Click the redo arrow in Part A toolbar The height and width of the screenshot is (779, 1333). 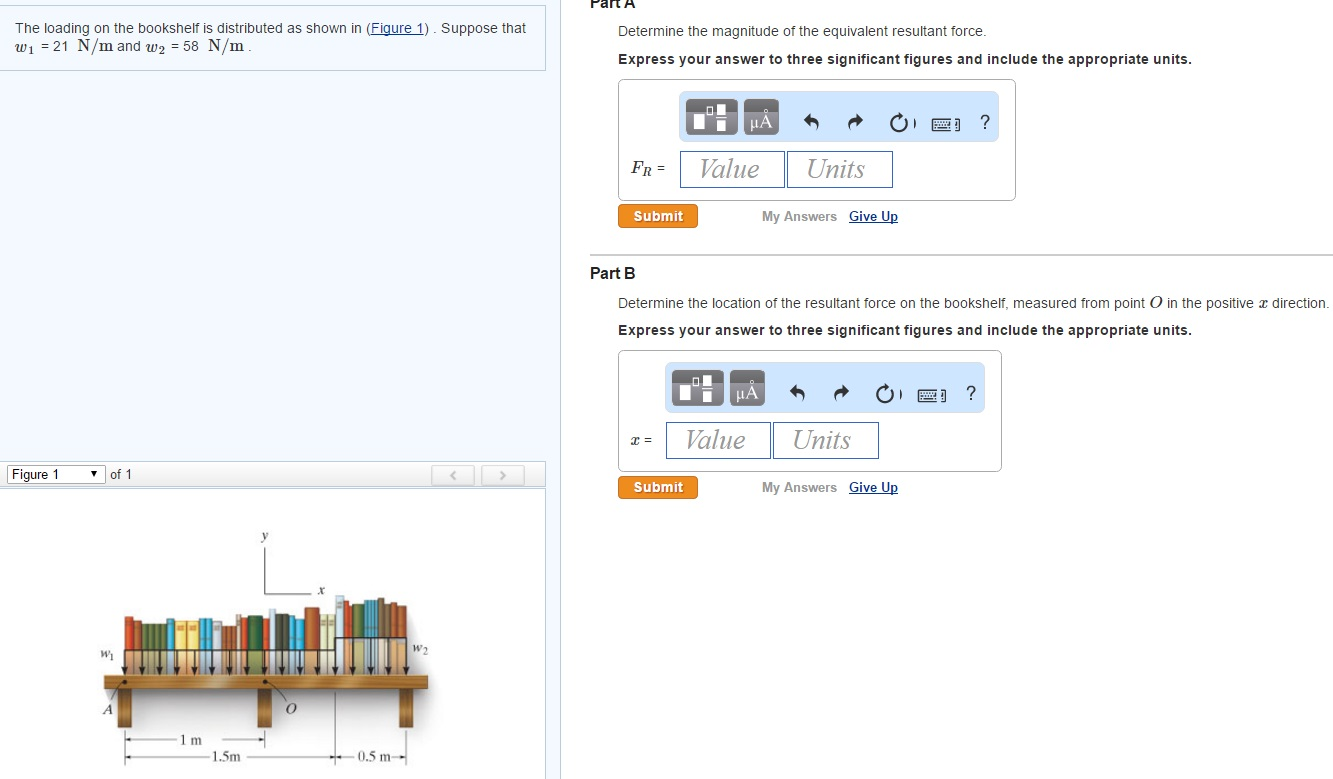click(854, 120)
